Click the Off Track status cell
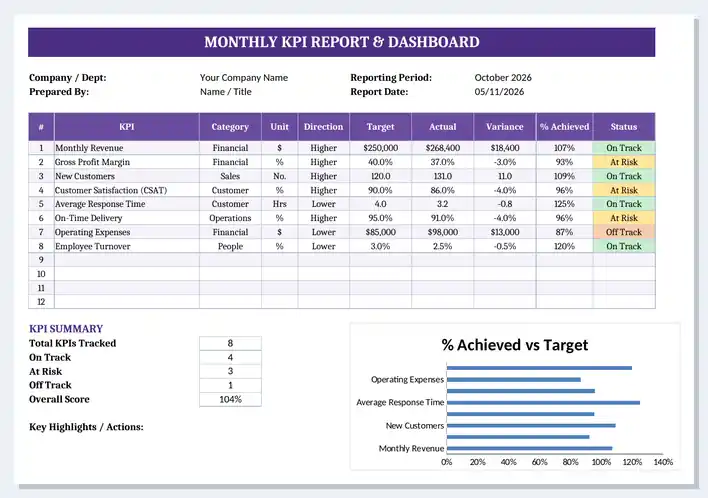Viewport: 708px width, 498px height. [x=624, y=232]
